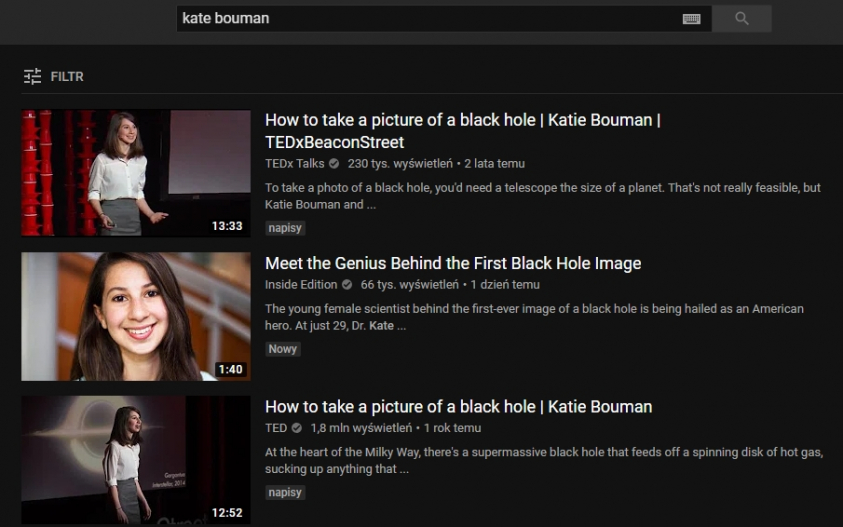Screen dimensions: 843x527
Task: Click the napisy badge under TED video
Action: point(285,492)
